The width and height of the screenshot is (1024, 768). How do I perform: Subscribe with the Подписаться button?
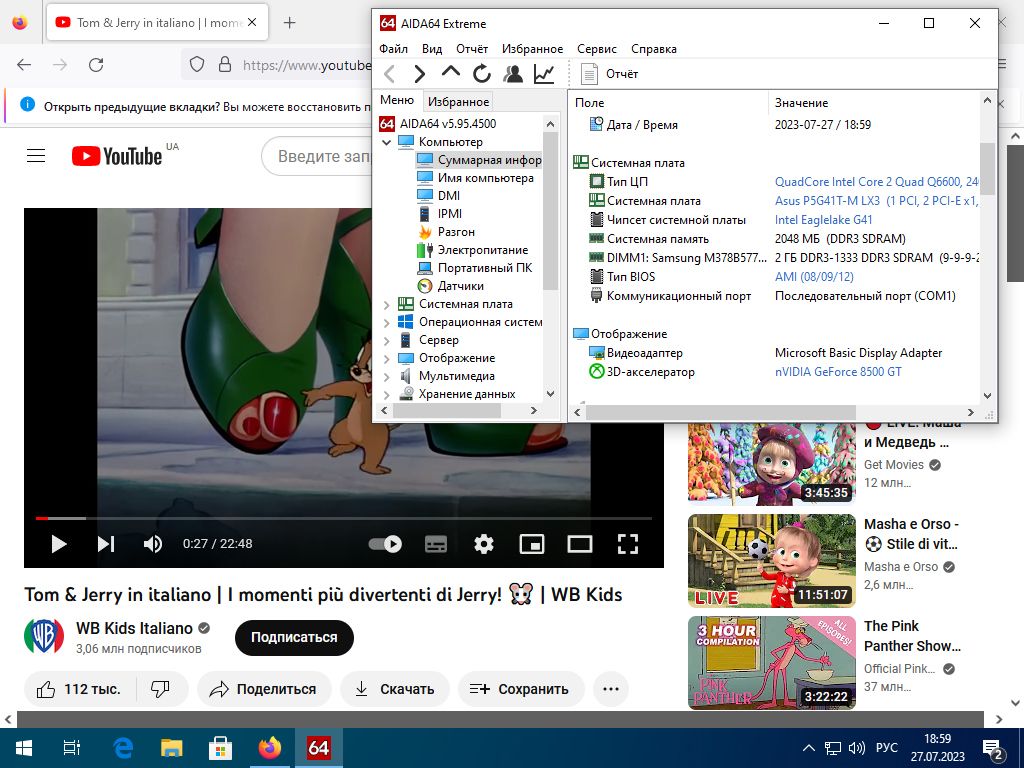[294, 637]
